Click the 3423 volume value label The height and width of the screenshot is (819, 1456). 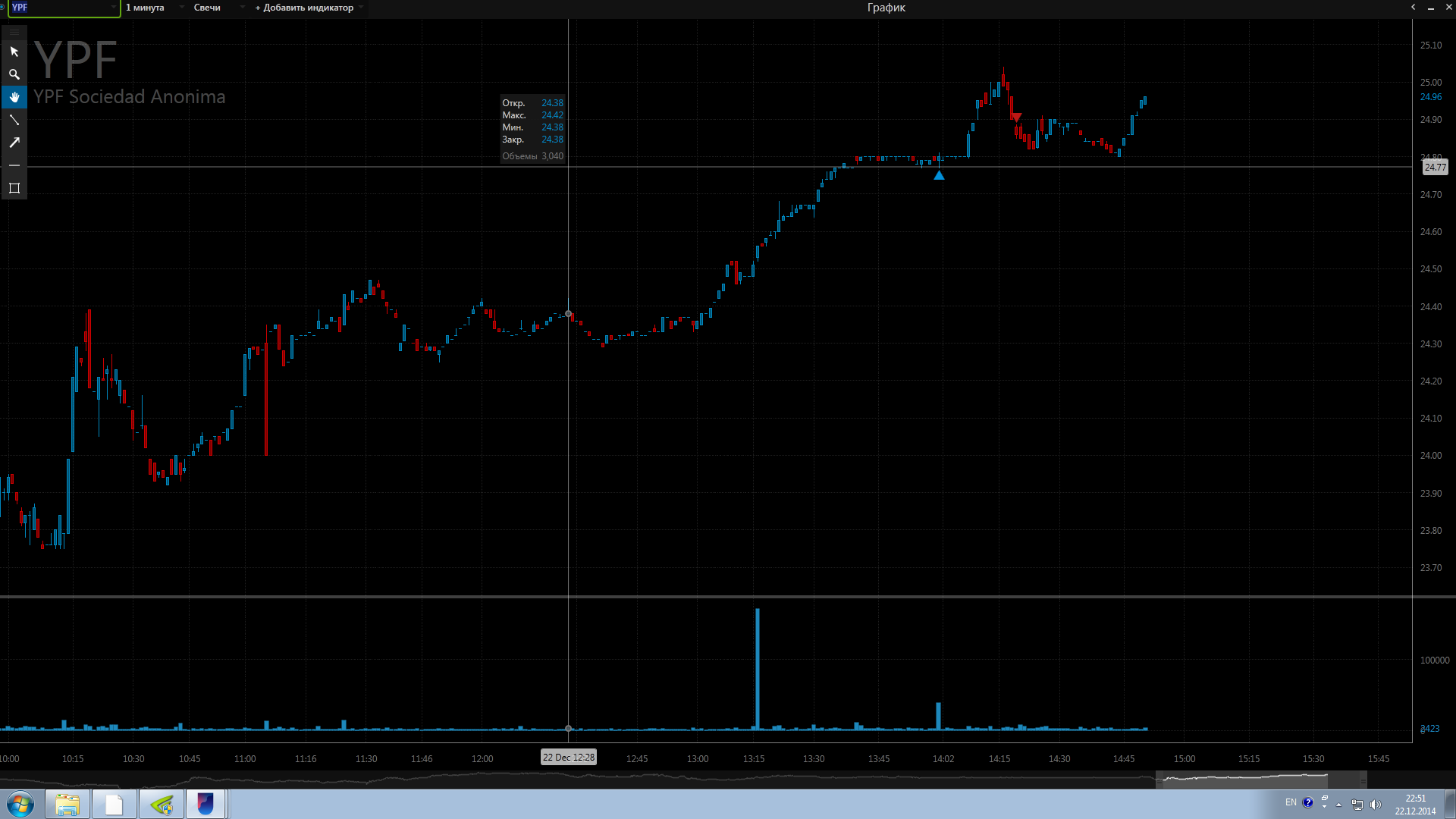(1430, 729)
